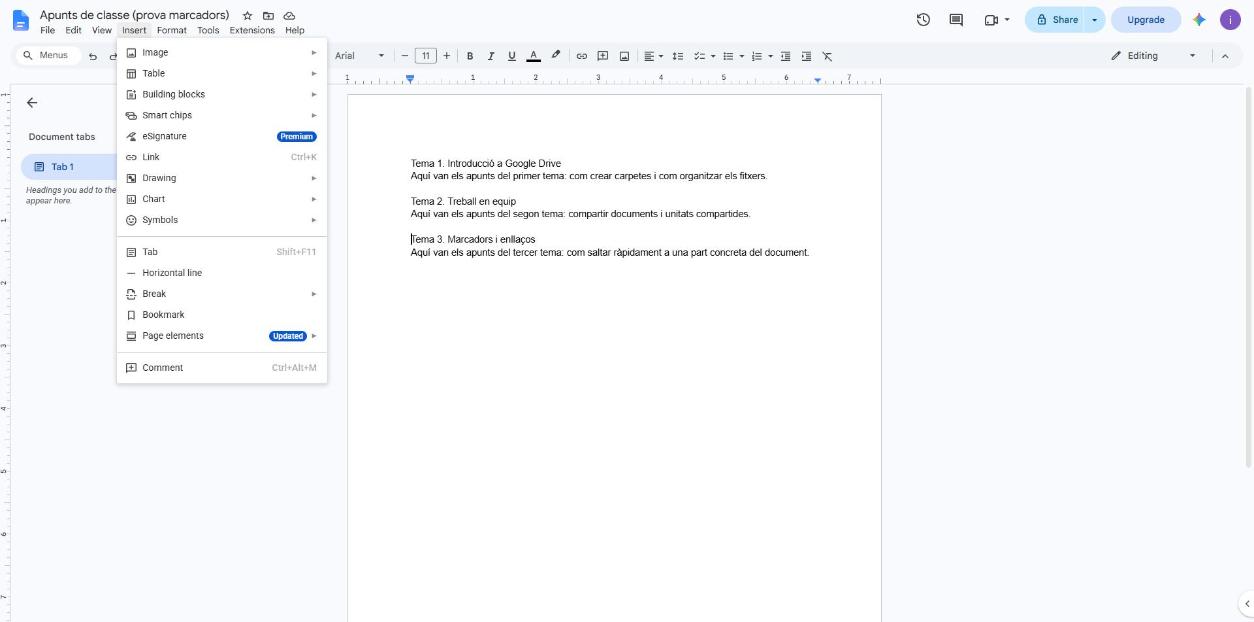This screenshot has height=622, width=1254.
Task: Move document using folder icon
Action: tap(268, 15)
